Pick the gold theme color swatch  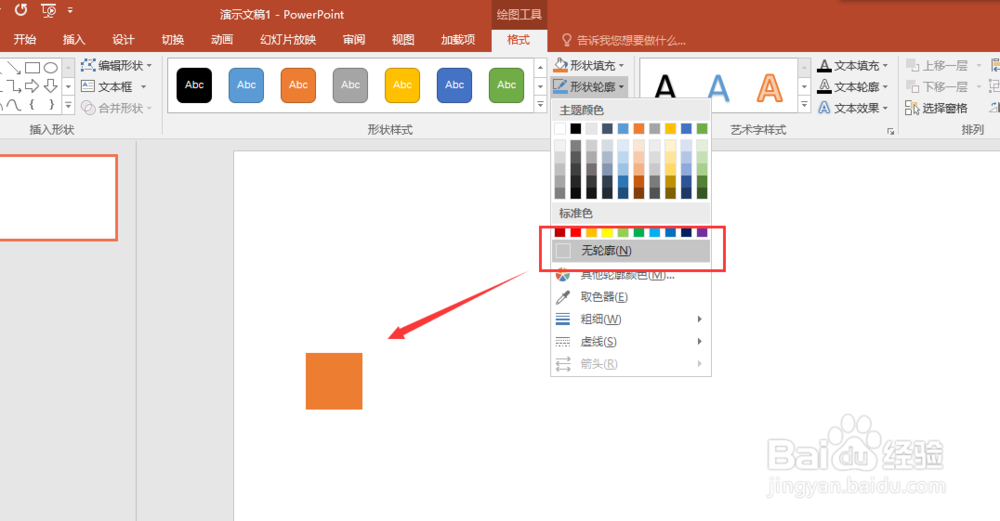coord(670,129)
